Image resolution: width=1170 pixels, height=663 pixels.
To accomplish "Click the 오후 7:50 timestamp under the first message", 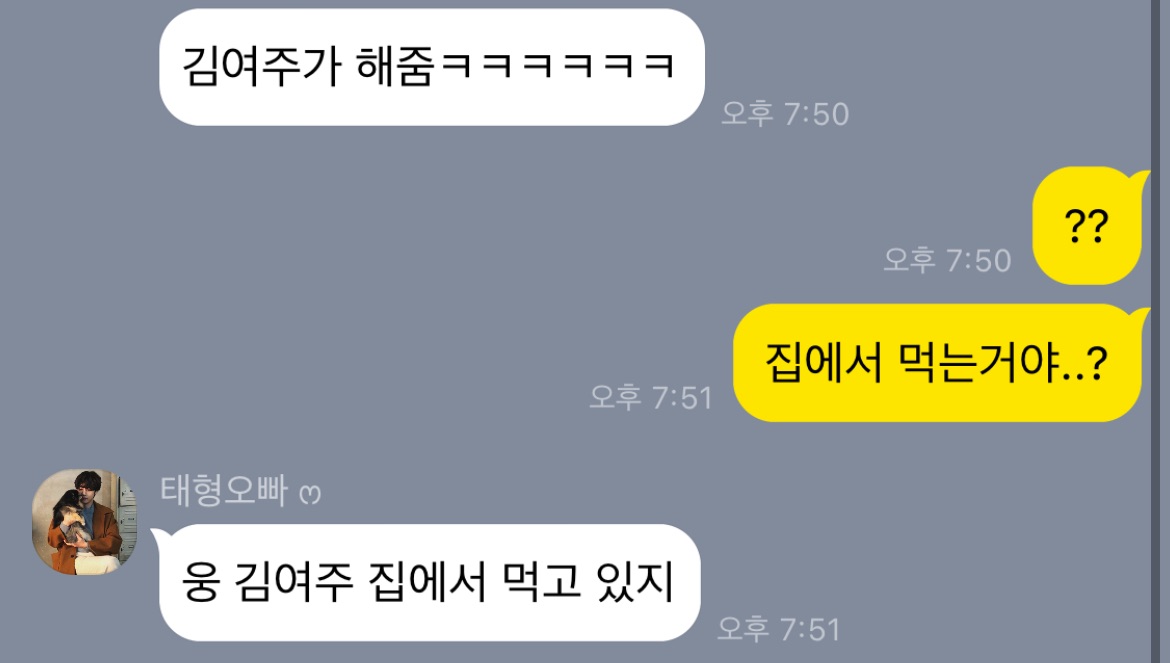I will pyautogui.click(x=785, y=114).
